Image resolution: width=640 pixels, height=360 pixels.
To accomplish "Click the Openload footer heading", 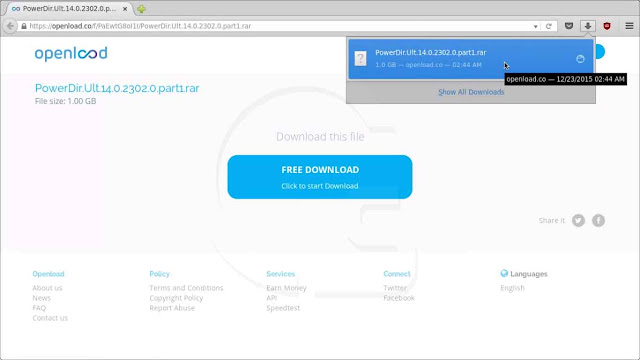I will click(48, 274).
